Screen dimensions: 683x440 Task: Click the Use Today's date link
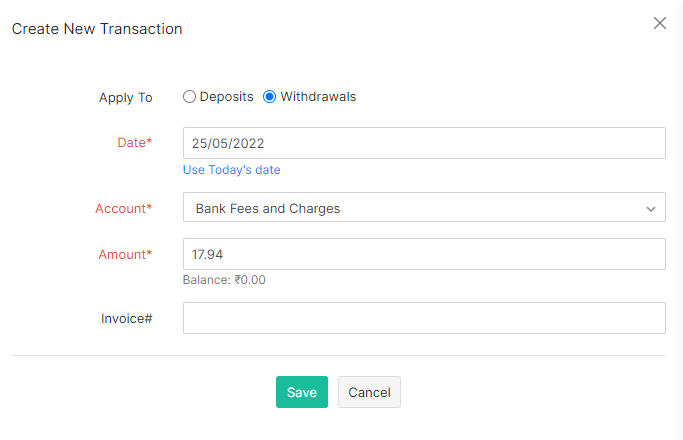pyautogui.click(x=231, y=170)
